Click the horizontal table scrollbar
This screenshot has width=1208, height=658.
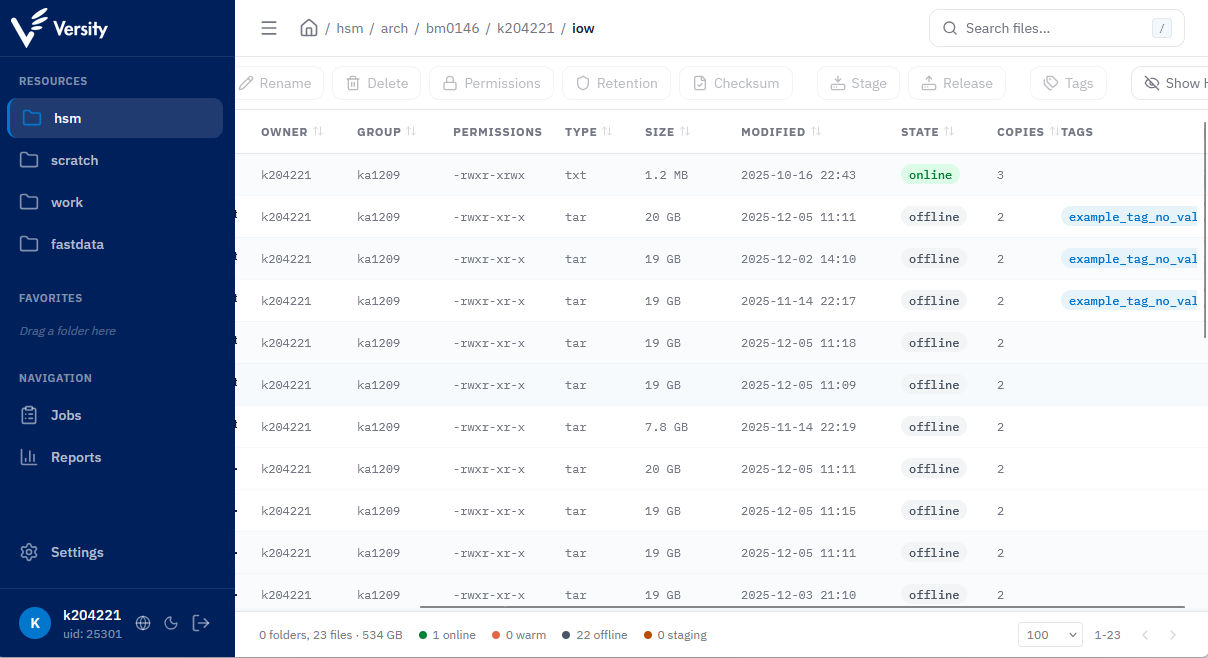pos(802,606)
